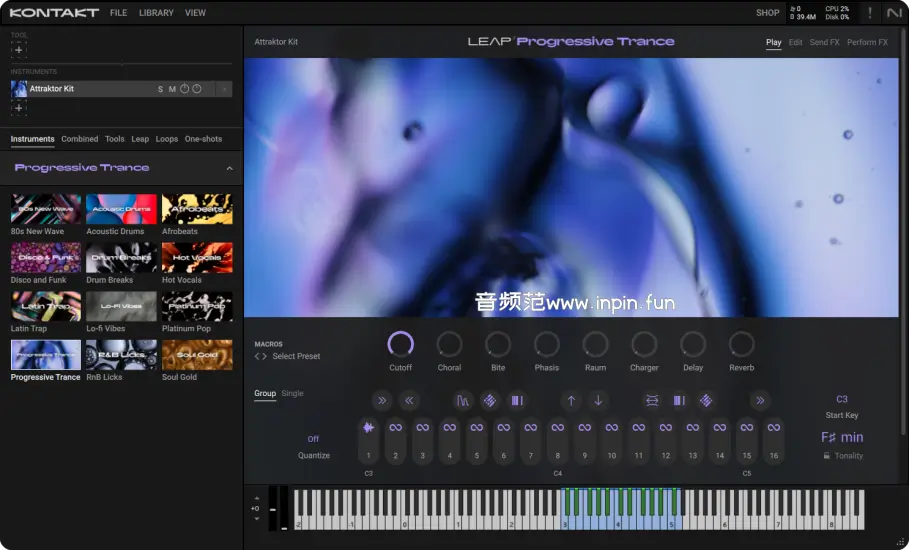Switch to Group pad mode
Image resolution: width=909 pixels, height=550 pixels.
click(x=265, y=394)
